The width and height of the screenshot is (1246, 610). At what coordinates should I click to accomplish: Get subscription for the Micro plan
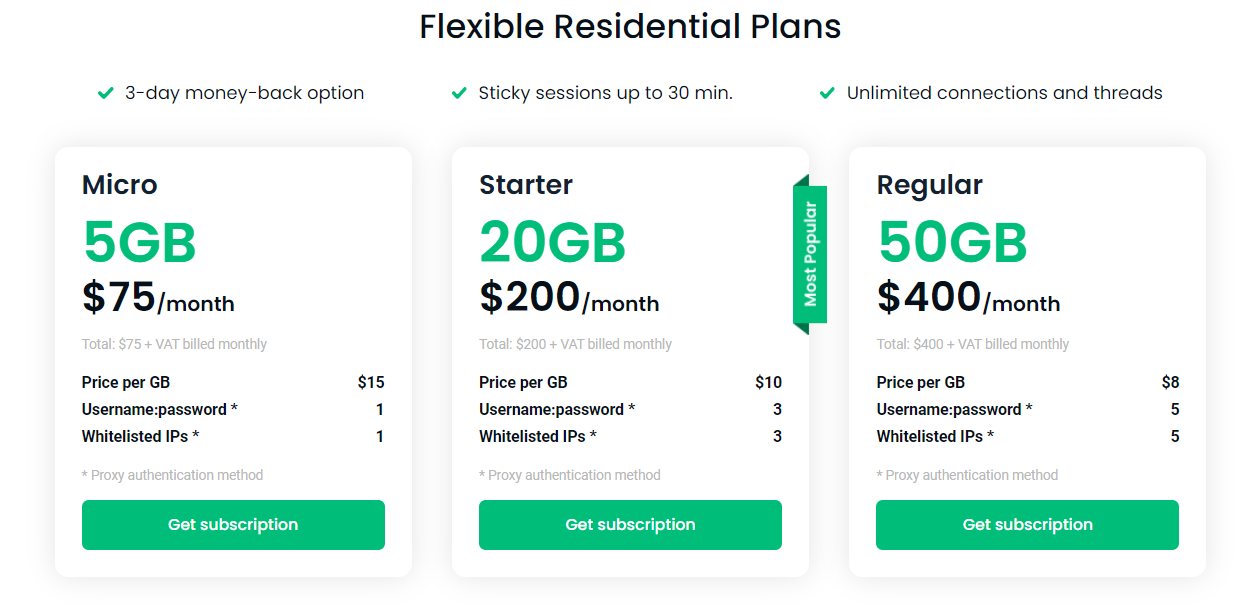(x=233, y=525)
